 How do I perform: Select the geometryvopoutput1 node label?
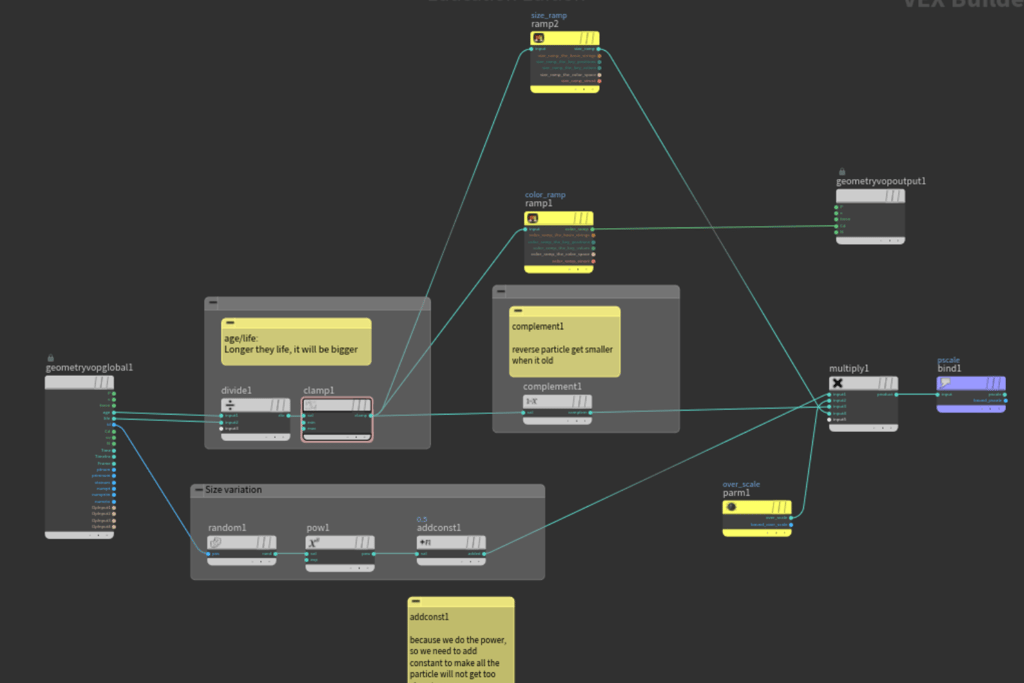(881, 181)
